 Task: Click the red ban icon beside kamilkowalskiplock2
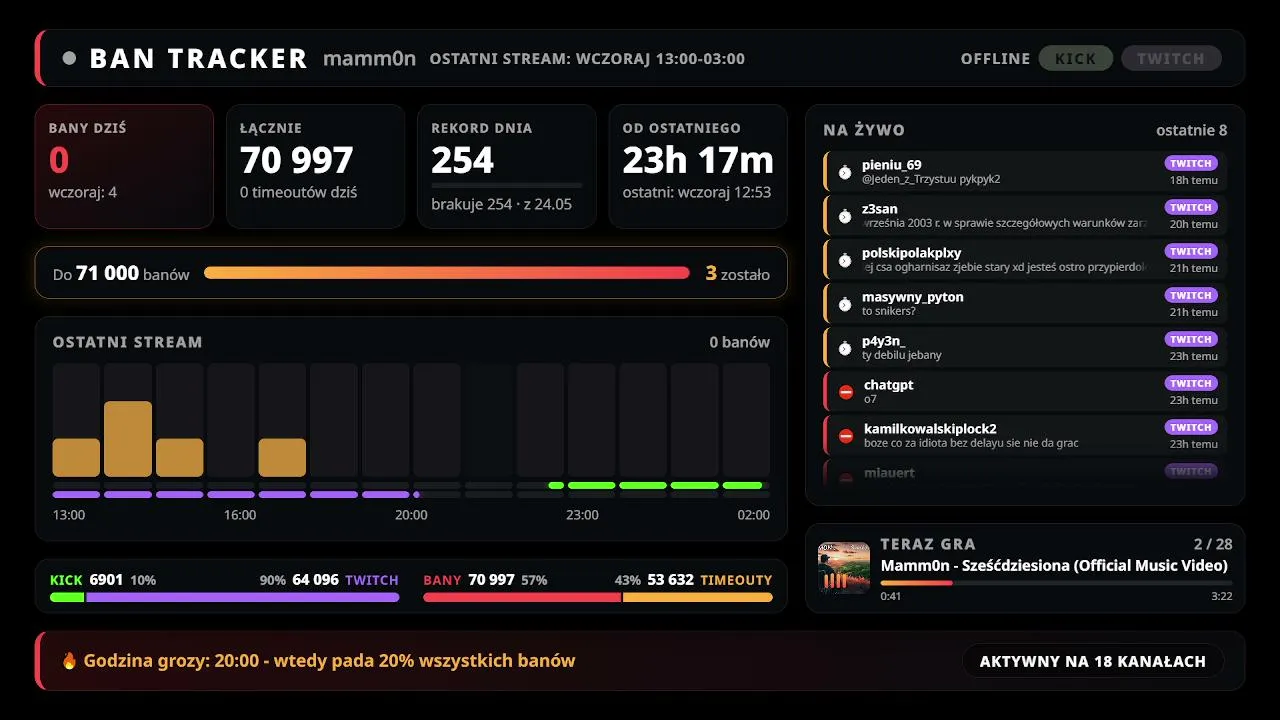tap(846, 436)
